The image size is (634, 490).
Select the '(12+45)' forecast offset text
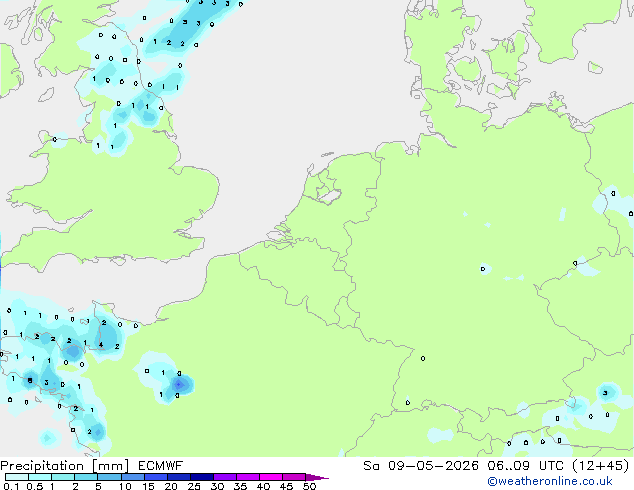click(x=601, y=466)
